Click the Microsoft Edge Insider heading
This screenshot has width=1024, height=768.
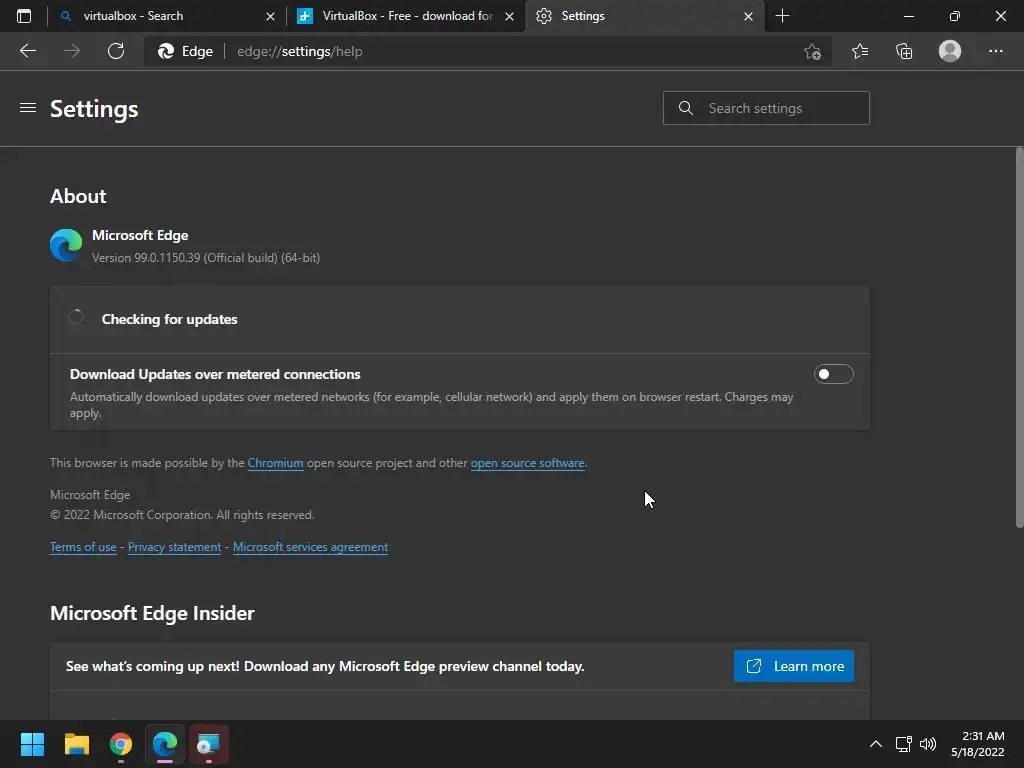pyautogui.click(x=152, y=613)
